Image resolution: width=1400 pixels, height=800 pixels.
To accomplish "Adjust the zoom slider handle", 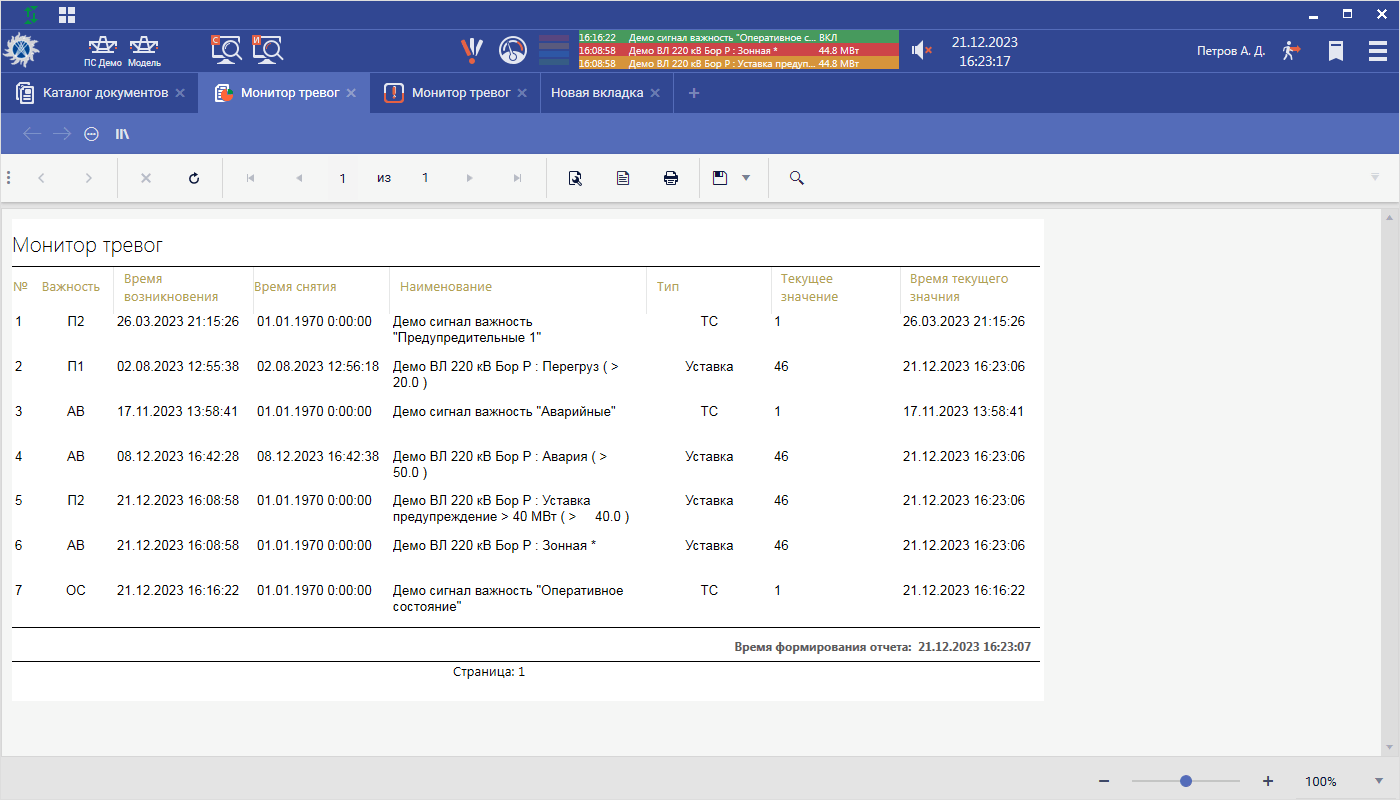I will point(1185,781).
